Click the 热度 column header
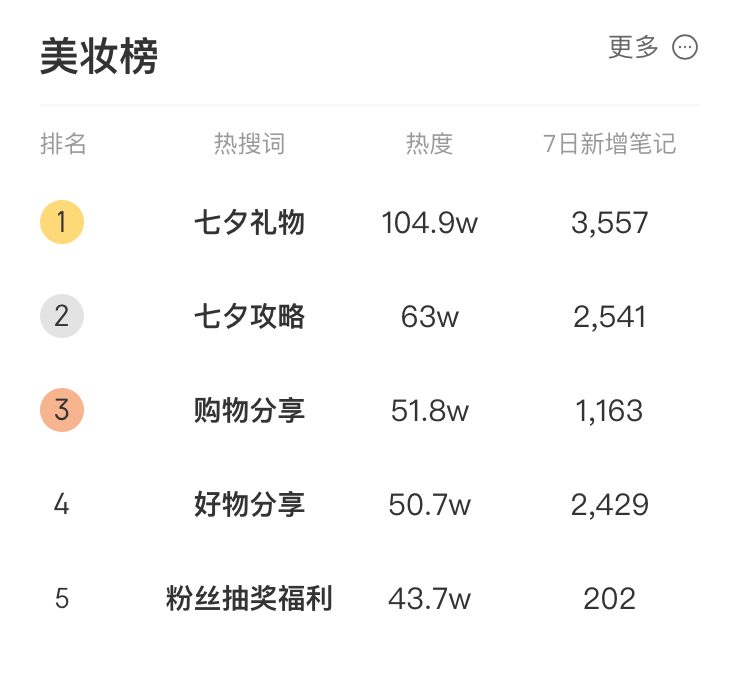Screen dimensions: 738x680 click(x=429, y=144)
